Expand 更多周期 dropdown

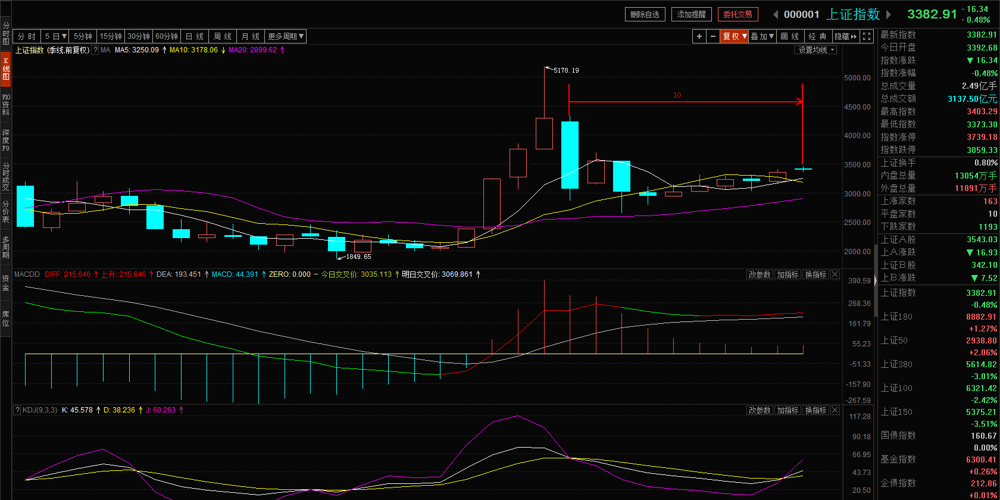point(286,36)
